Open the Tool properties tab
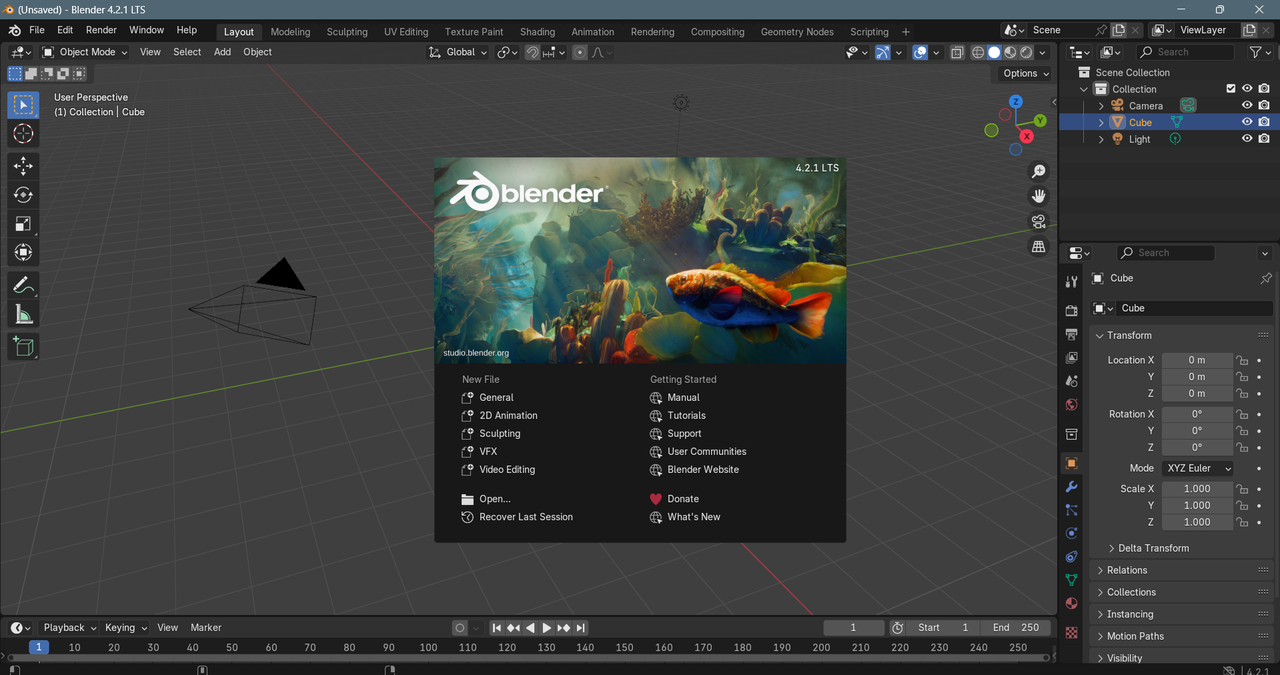 [x=1071, y=282]
